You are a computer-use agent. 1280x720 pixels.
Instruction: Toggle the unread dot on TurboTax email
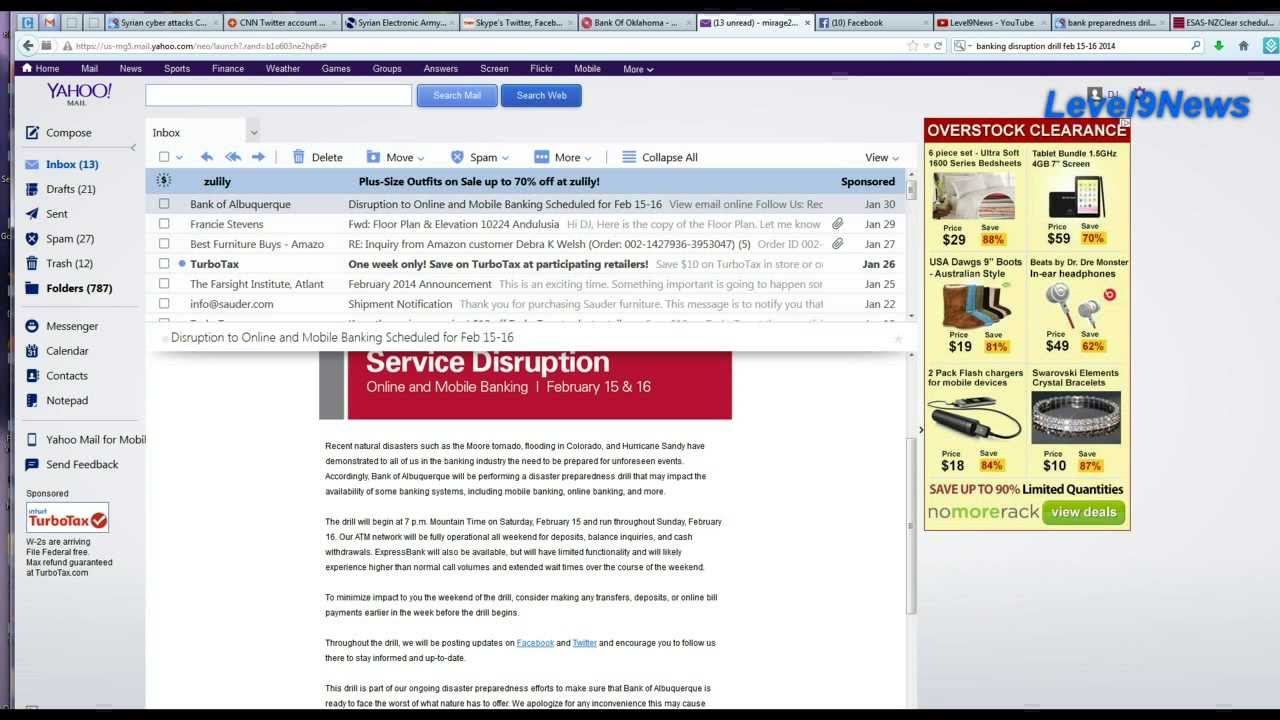182,264
